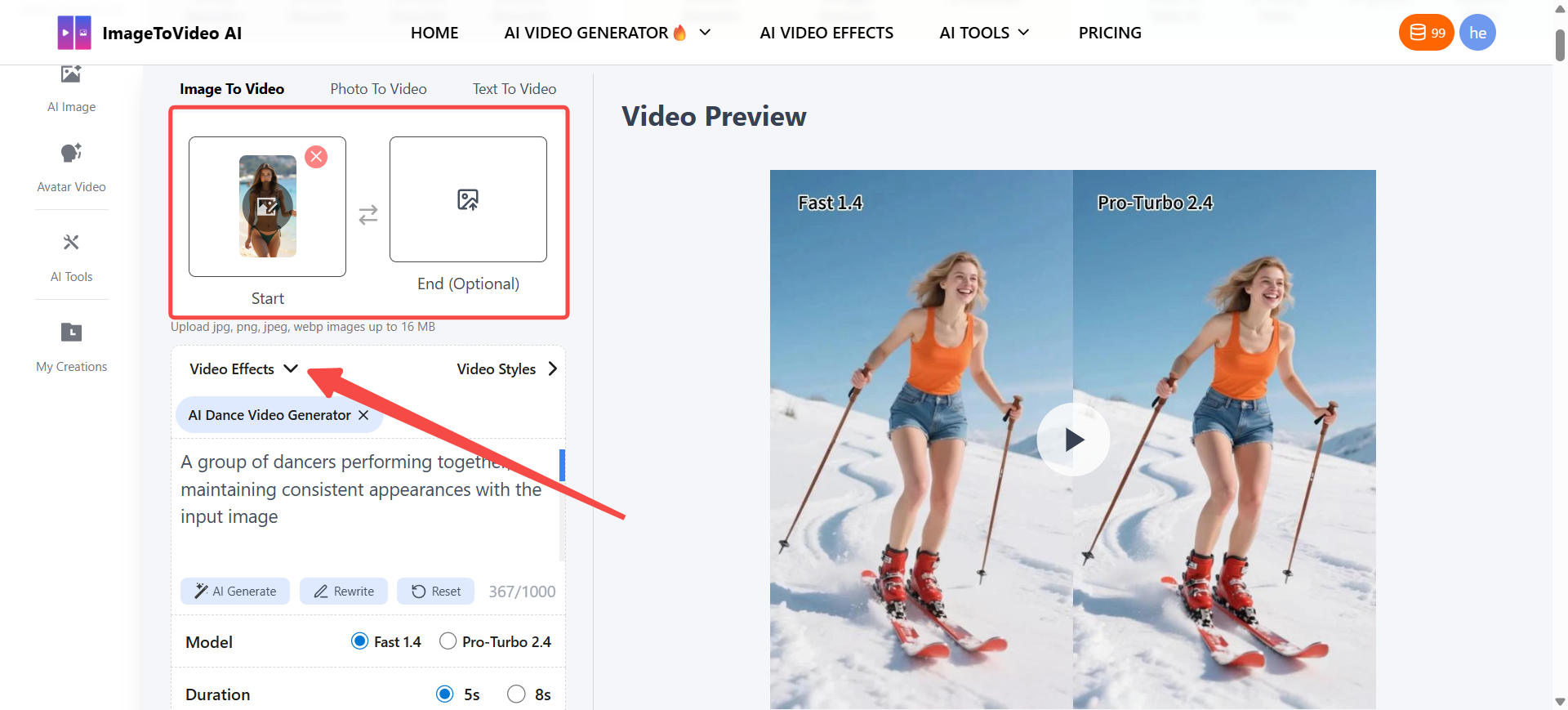Image resolution: width=1568 pixels, height=710 pixels.
Task: Switch to the Text To Video tab
Action: click(514, 88)
